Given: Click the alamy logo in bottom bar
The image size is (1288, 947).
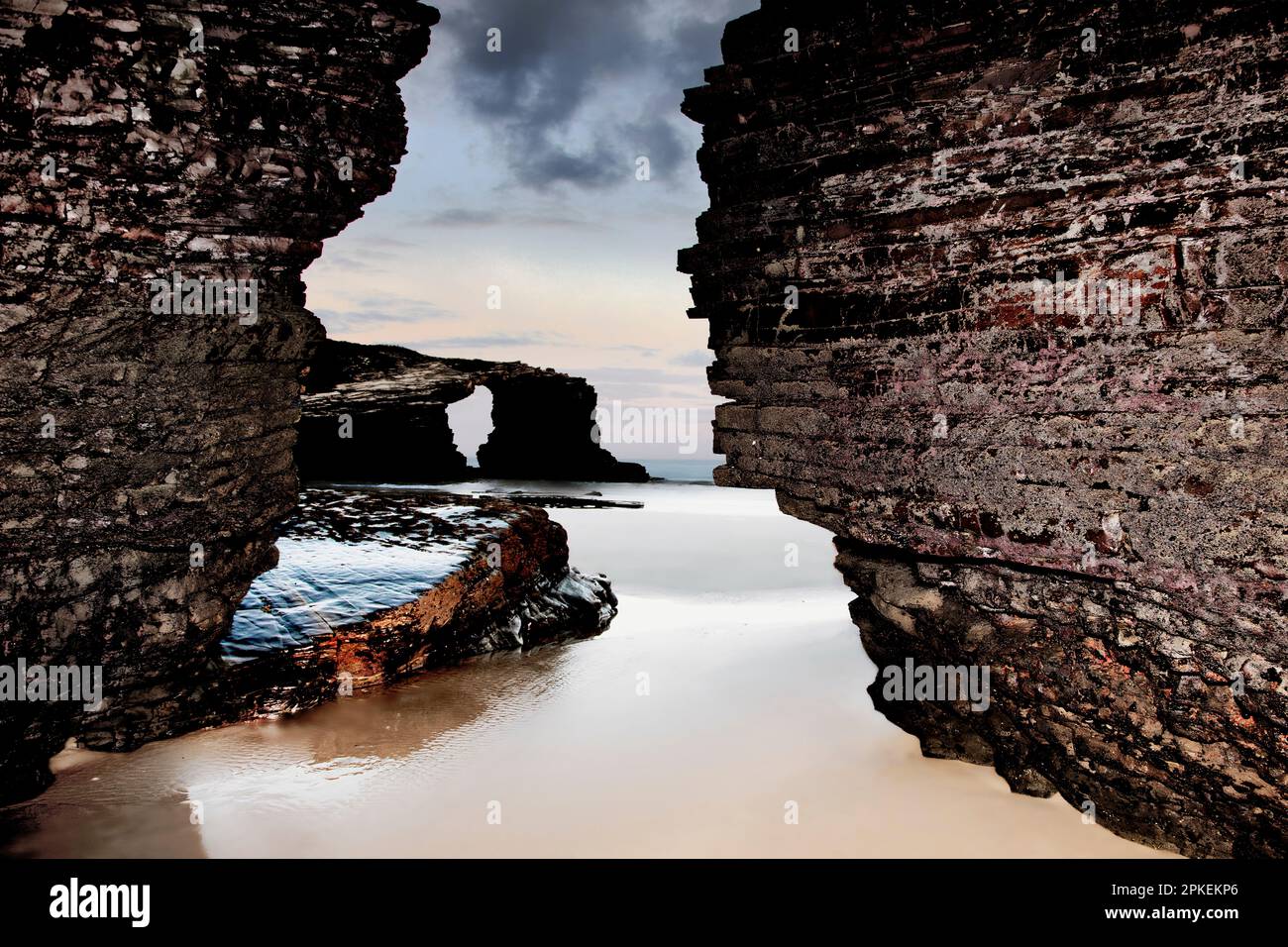Looking at the screenshot, I should pyautogui.click(x=100, y=901).
